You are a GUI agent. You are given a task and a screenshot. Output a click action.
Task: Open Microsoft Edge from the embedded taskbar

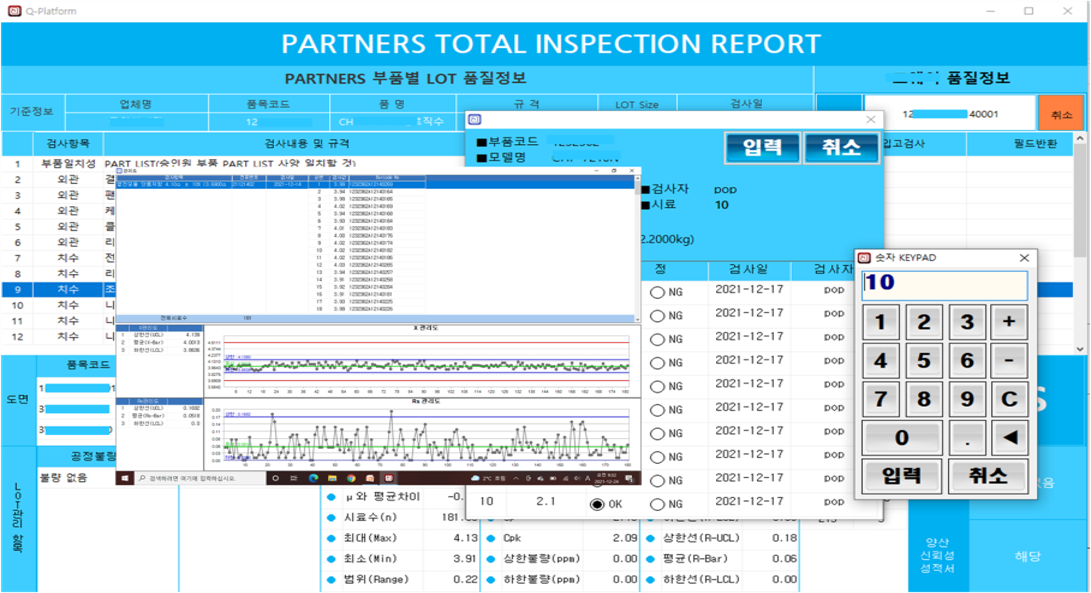coord(314,478)
